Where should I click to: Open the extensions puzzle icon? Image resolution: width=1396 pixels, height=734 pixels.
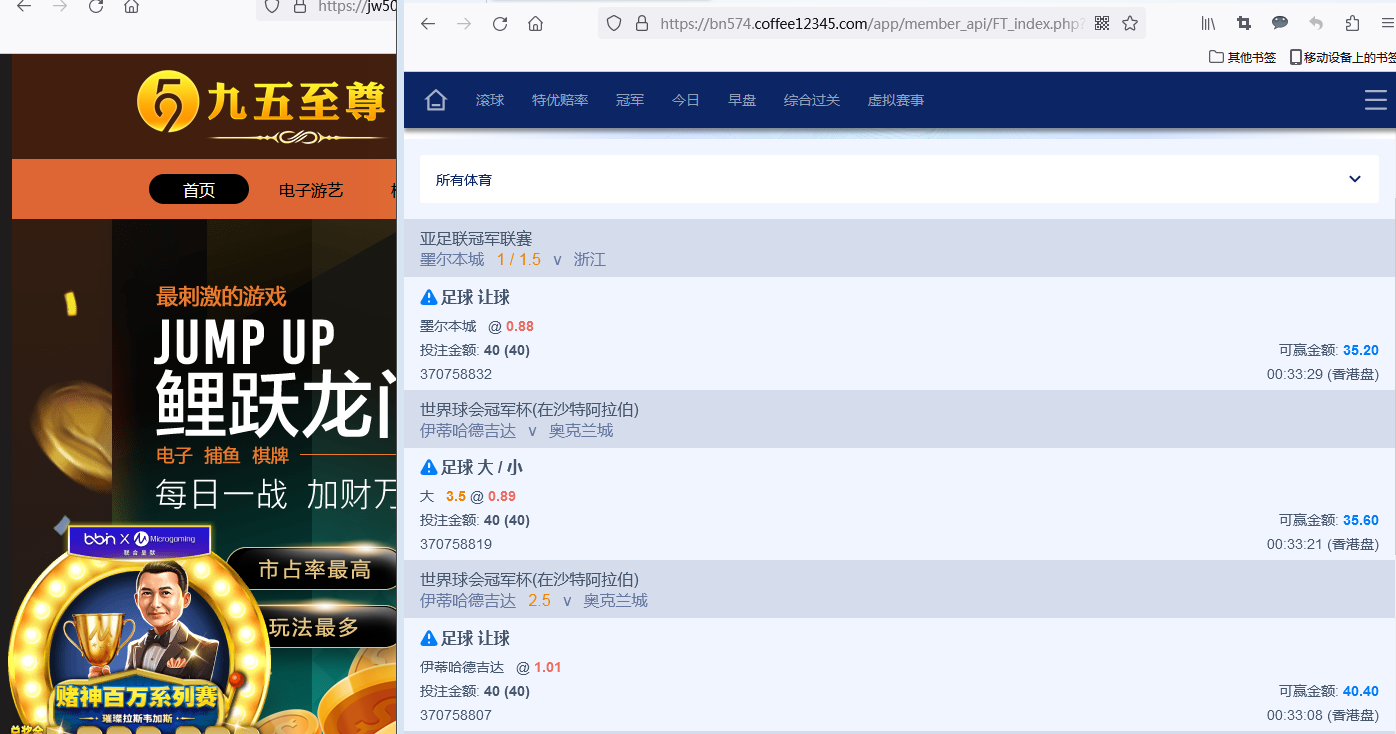tap(1352, 24)
